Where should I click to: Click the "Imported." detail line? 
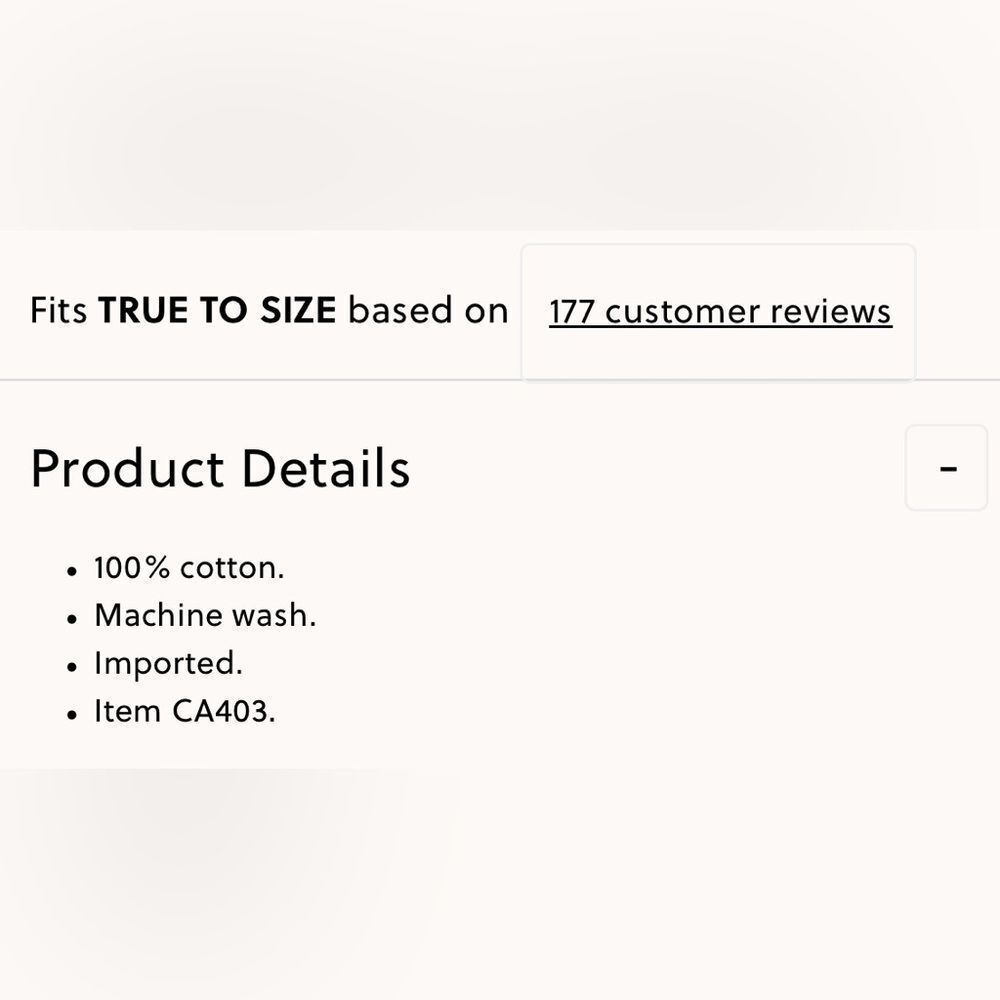click(x=168, y=663)
